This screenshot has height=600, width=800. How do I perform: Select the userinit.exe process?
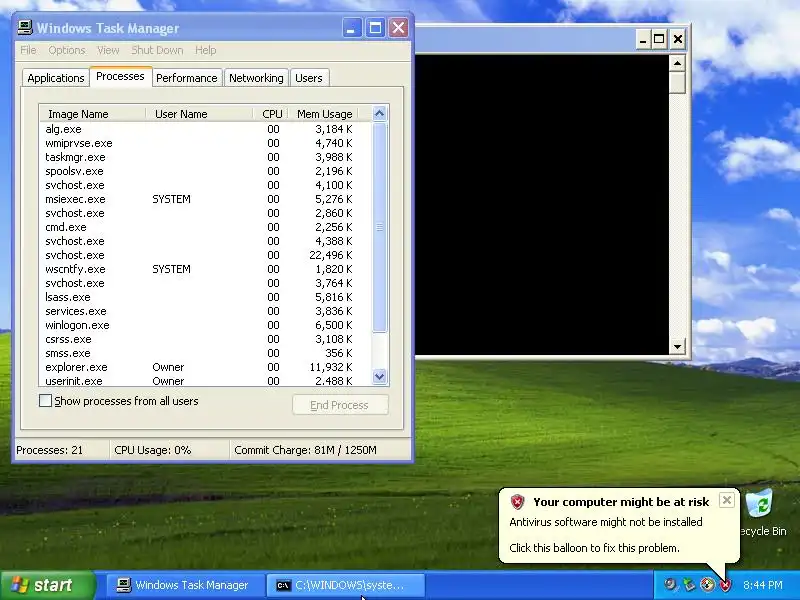tap(206, 381)
